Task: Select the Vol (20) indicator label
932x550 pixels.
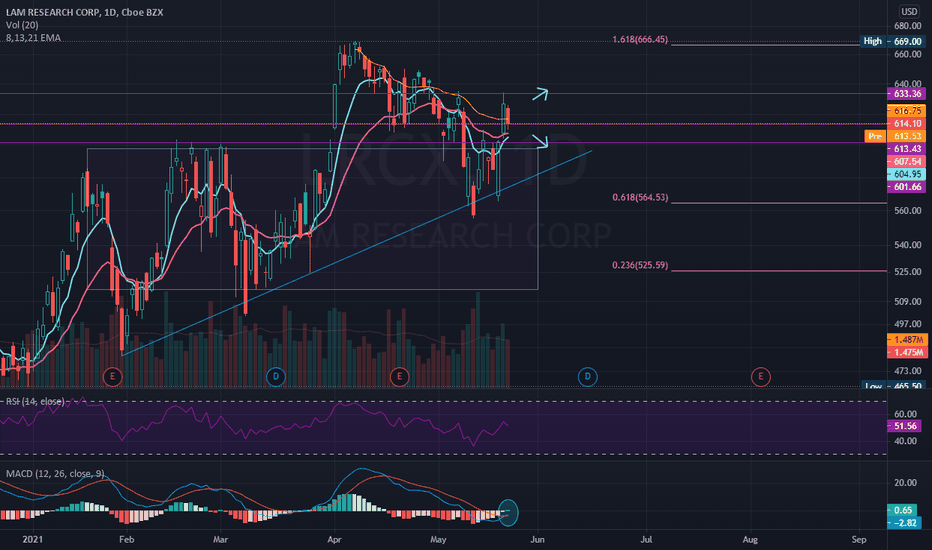Action: click(22, 25)
